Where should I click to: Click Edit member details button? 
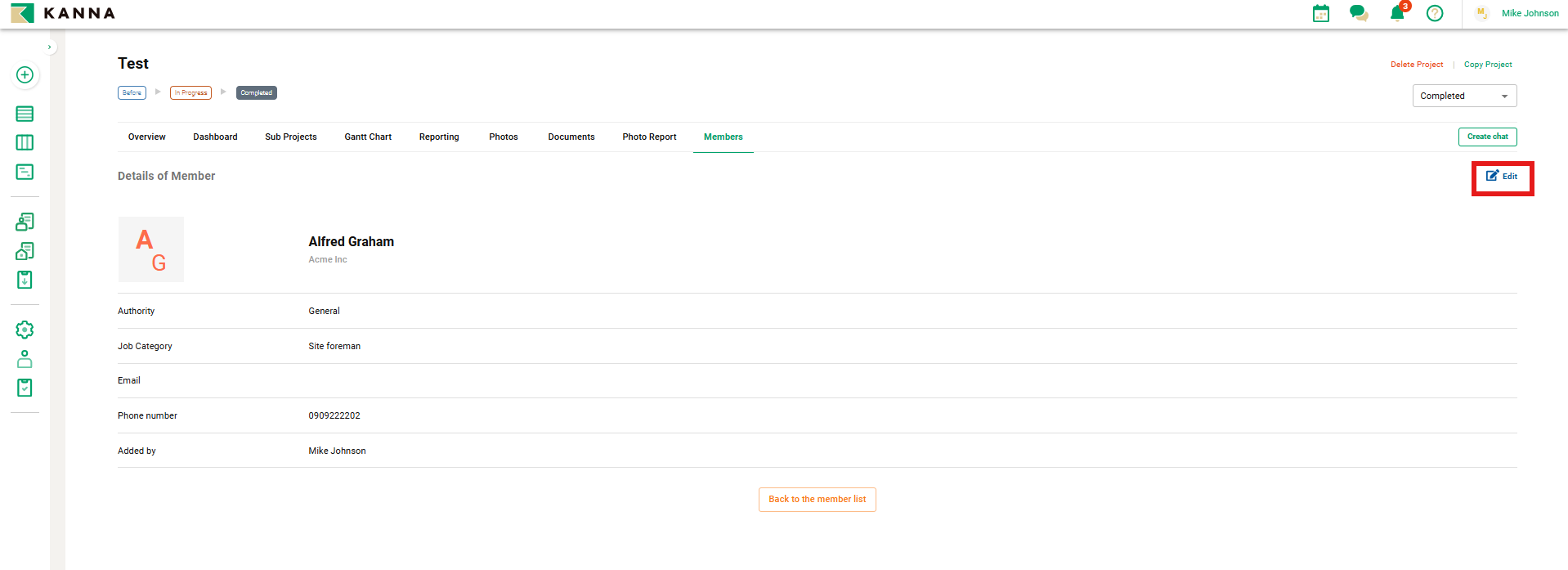tap(1502, 177)
